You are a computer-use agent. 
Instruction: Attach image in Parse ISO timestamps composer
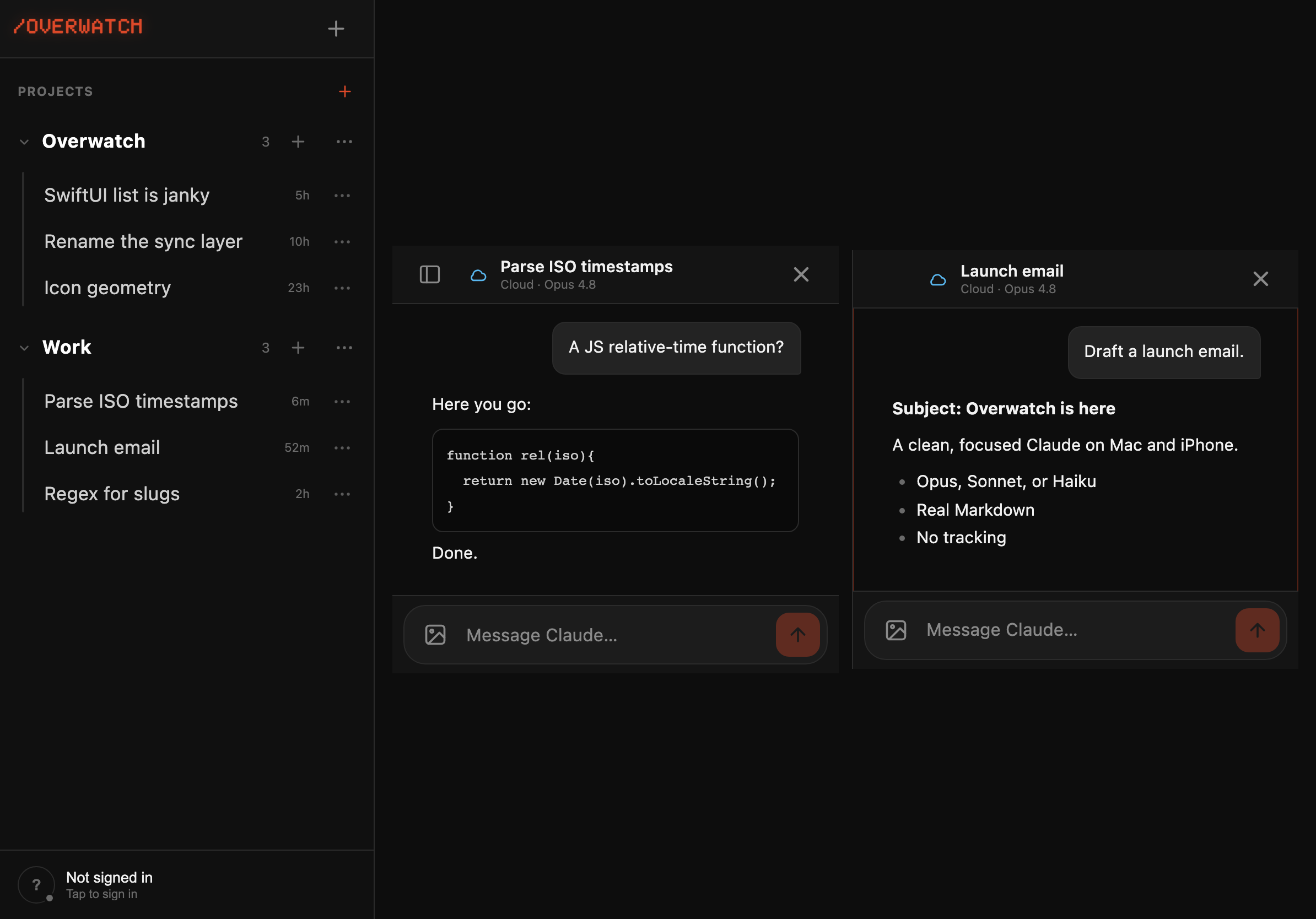click(x=435, y=635)
